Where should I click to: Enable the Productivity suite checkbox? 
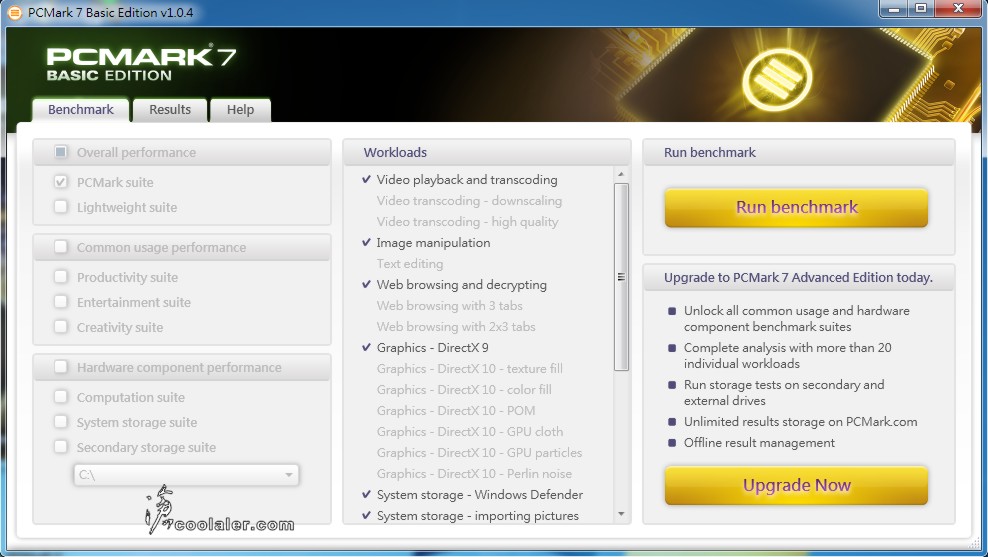(60, 277)
